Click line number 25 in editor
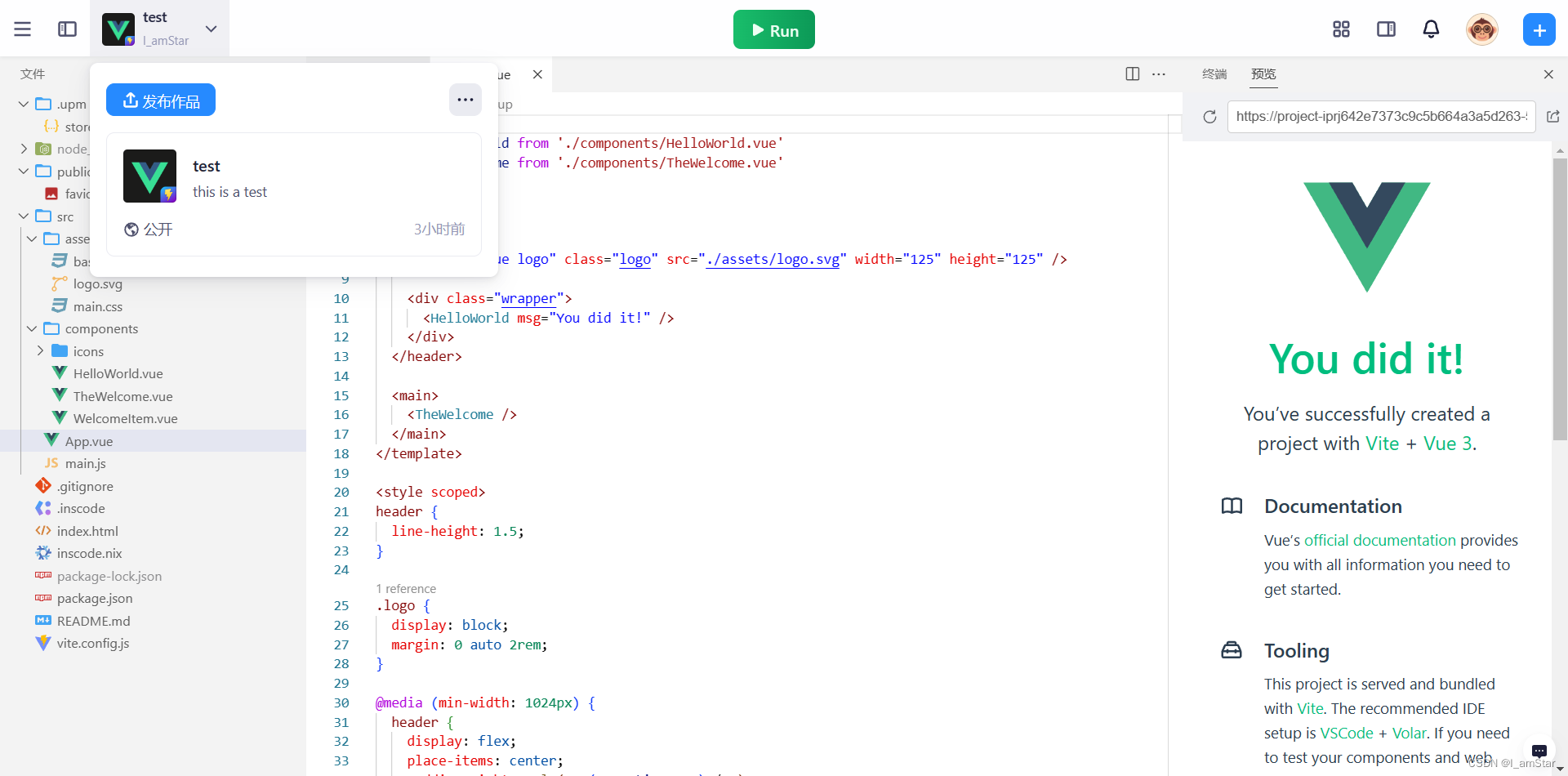Viewport: 1568px width, 776px height. coord(341,605)
